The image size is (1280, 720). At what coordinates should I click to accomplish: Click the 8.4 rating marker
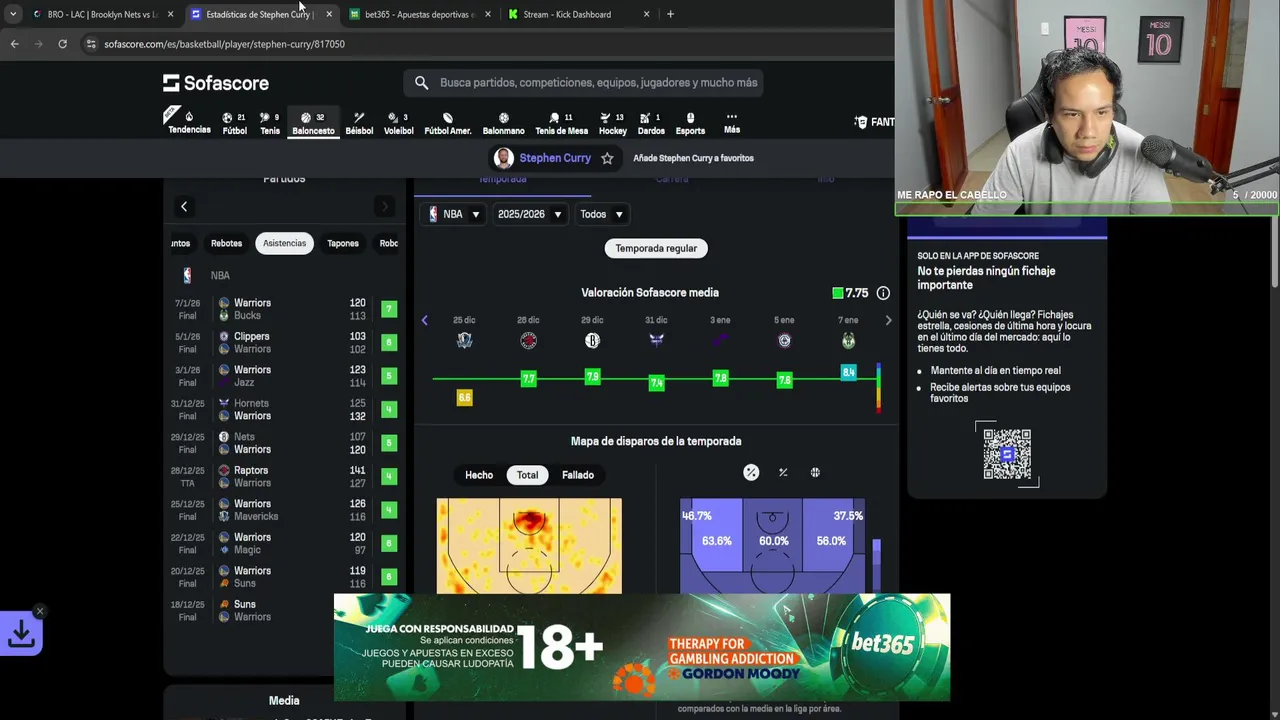848,372
